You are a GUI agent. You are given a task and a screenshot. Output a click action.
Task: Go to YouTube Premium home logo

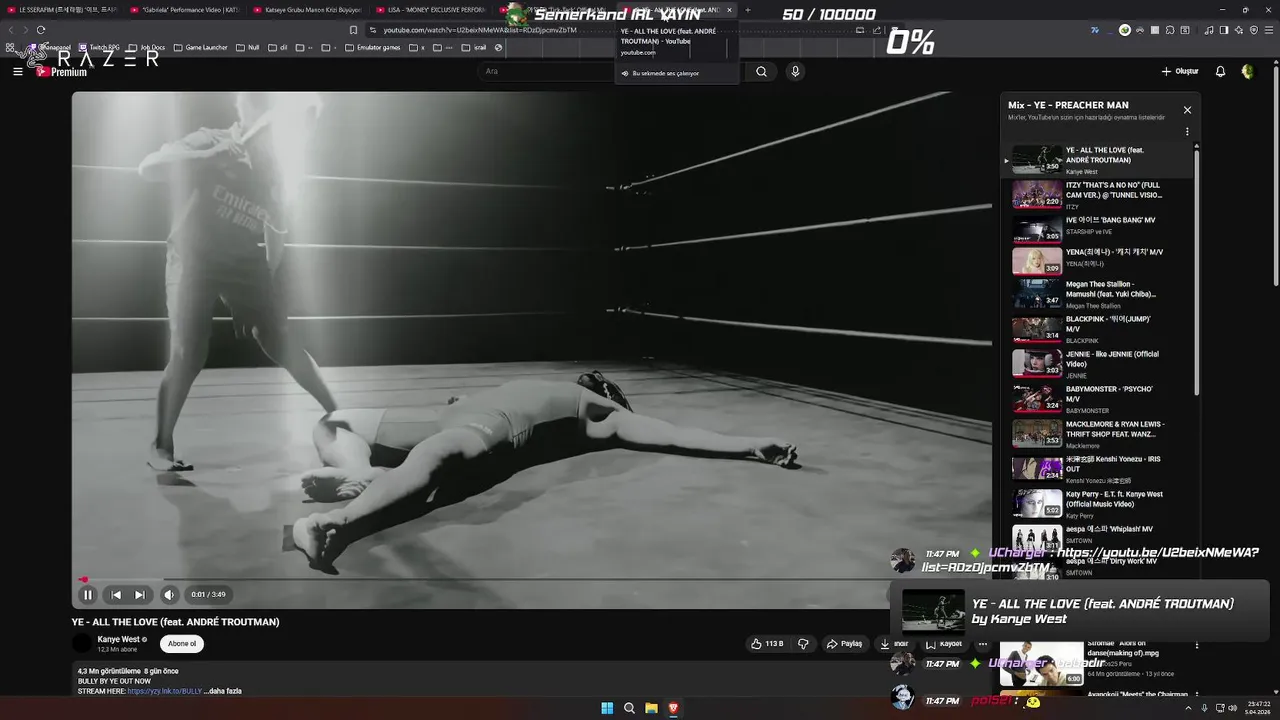(x=62, y=72)
